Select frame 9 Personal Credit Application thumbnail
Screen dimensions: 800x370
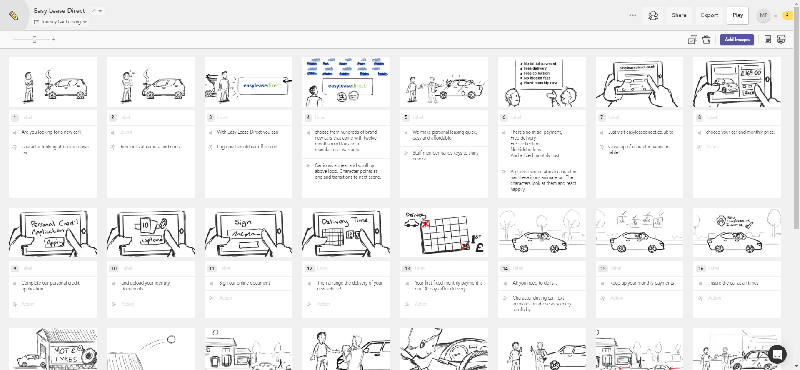tap(53, 232)
